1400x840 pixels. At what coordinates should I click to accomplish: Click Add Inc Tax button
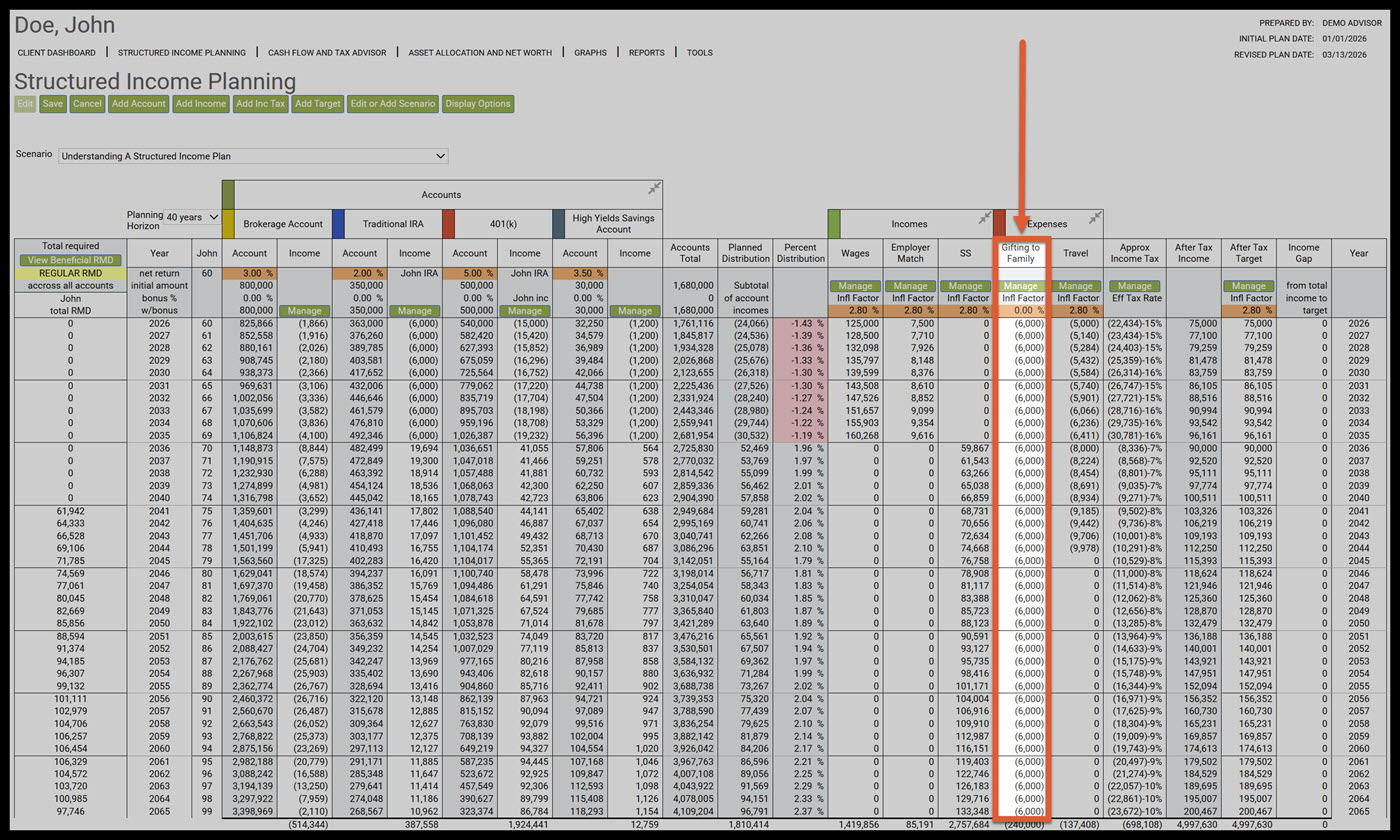point(261,103)
